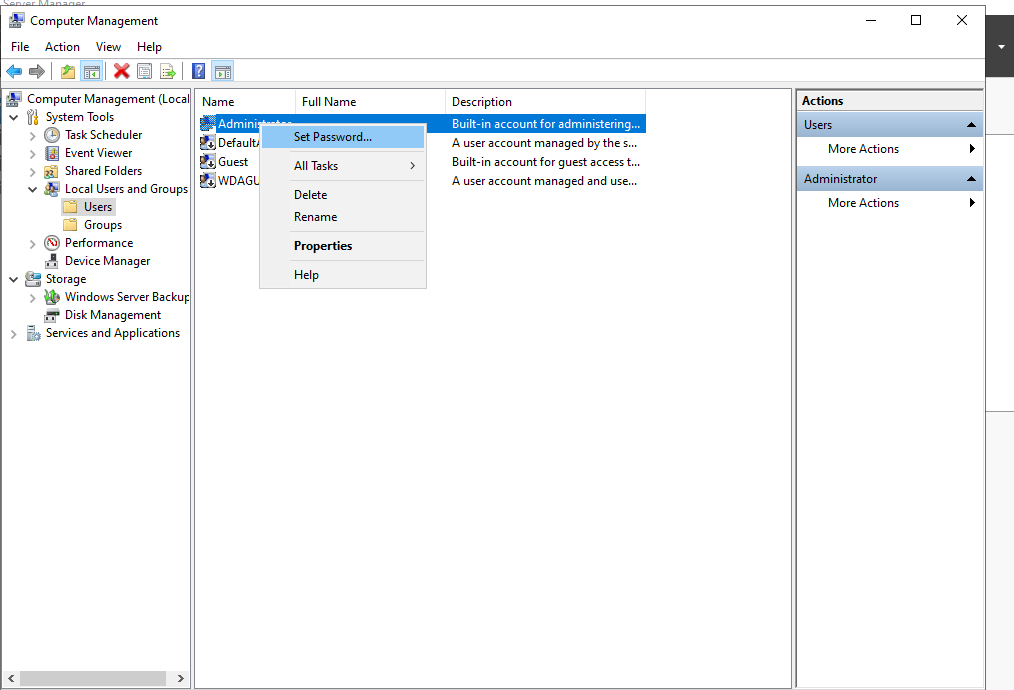
Task: Click the Forward arrow toolbar icon
Action: click(x=37, y=71)
